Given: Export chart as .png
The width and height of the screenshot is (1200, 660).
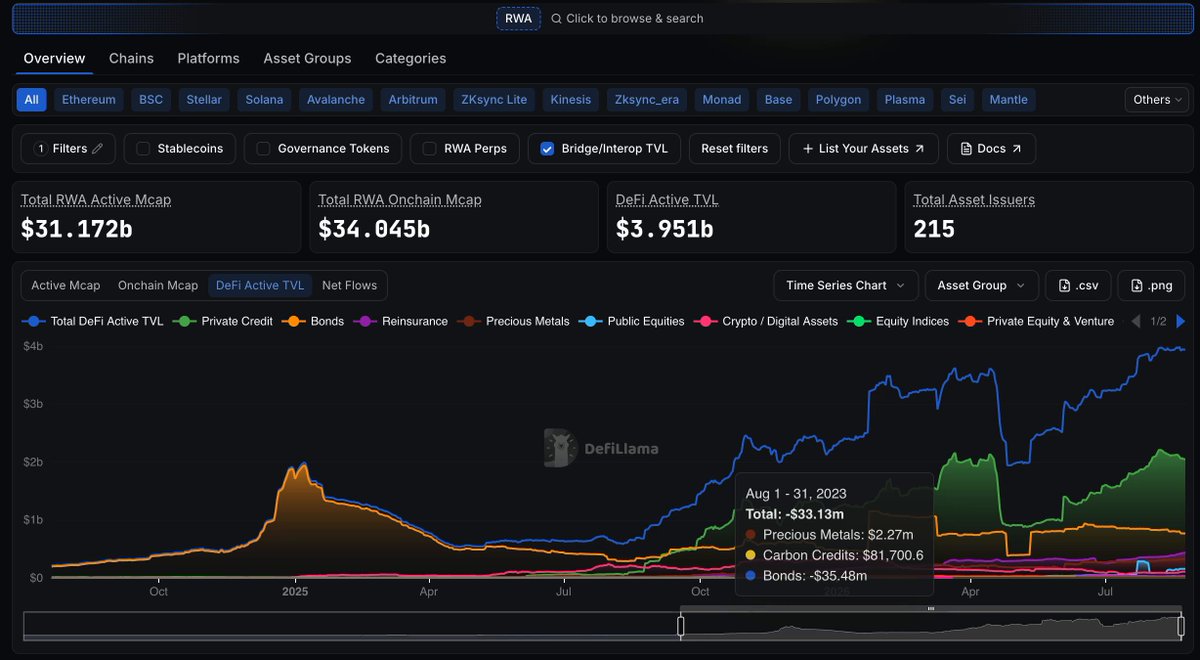Looking at the screenshot, I should point(1151,285).
